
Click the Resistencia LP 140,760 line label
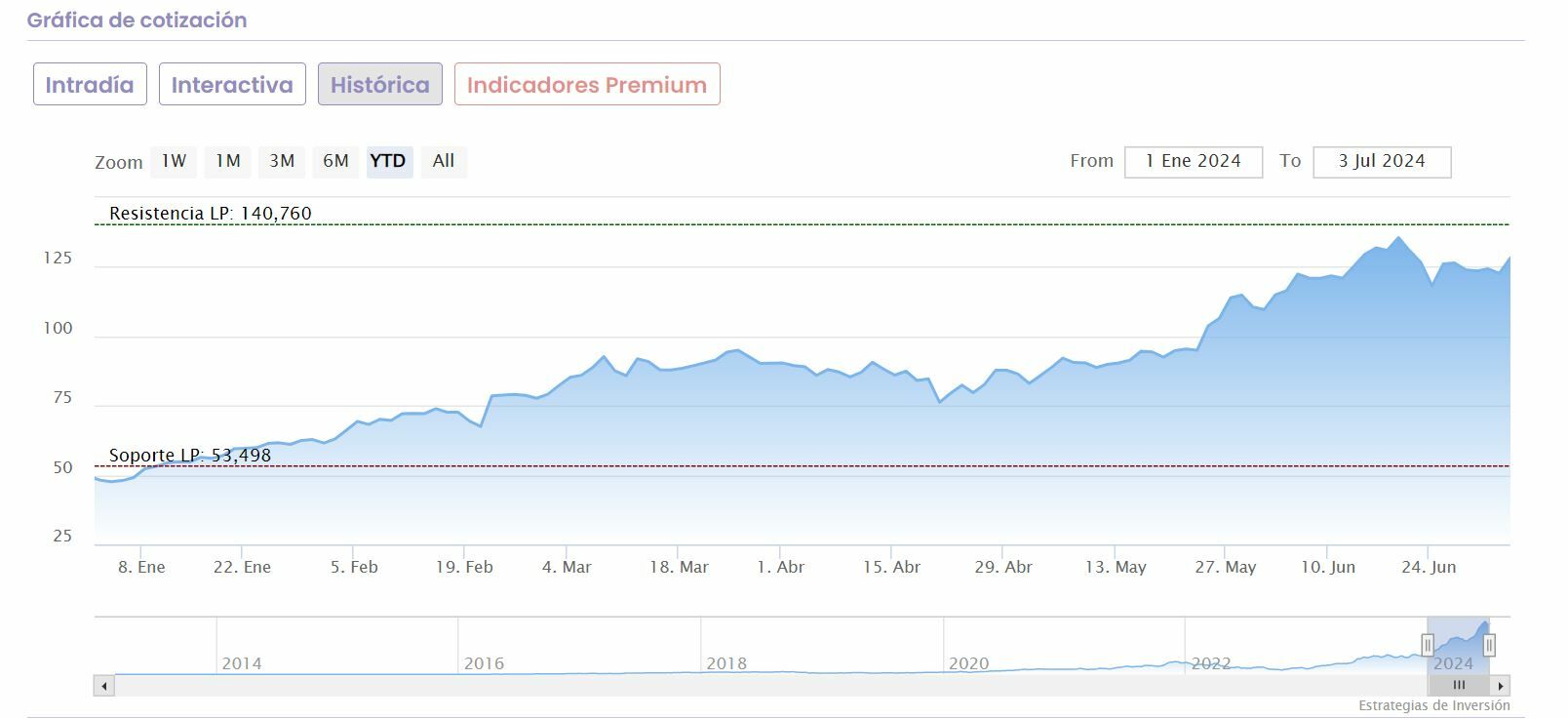point(211,214)
